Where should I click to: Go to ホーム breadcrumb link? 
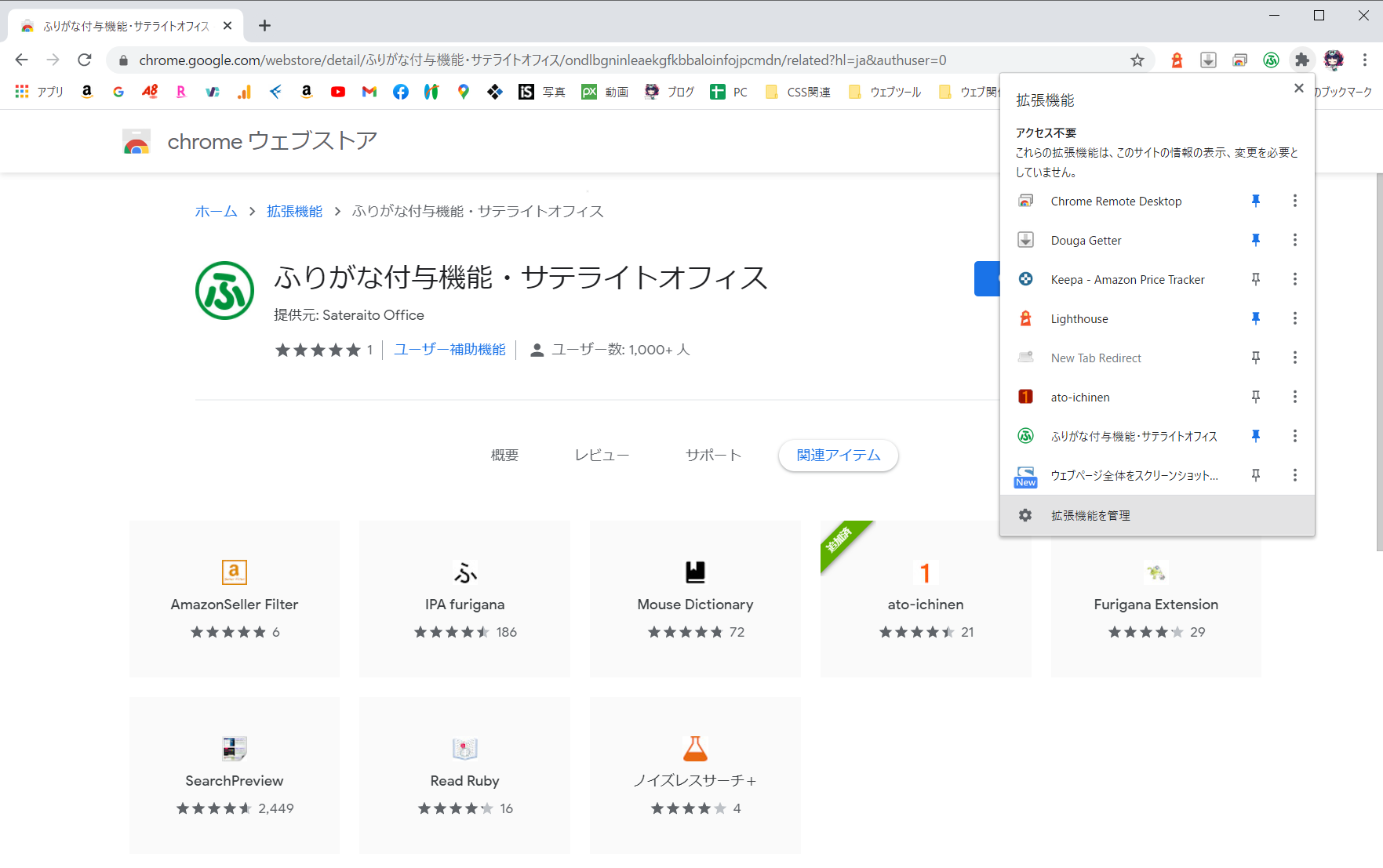(216, 212)
